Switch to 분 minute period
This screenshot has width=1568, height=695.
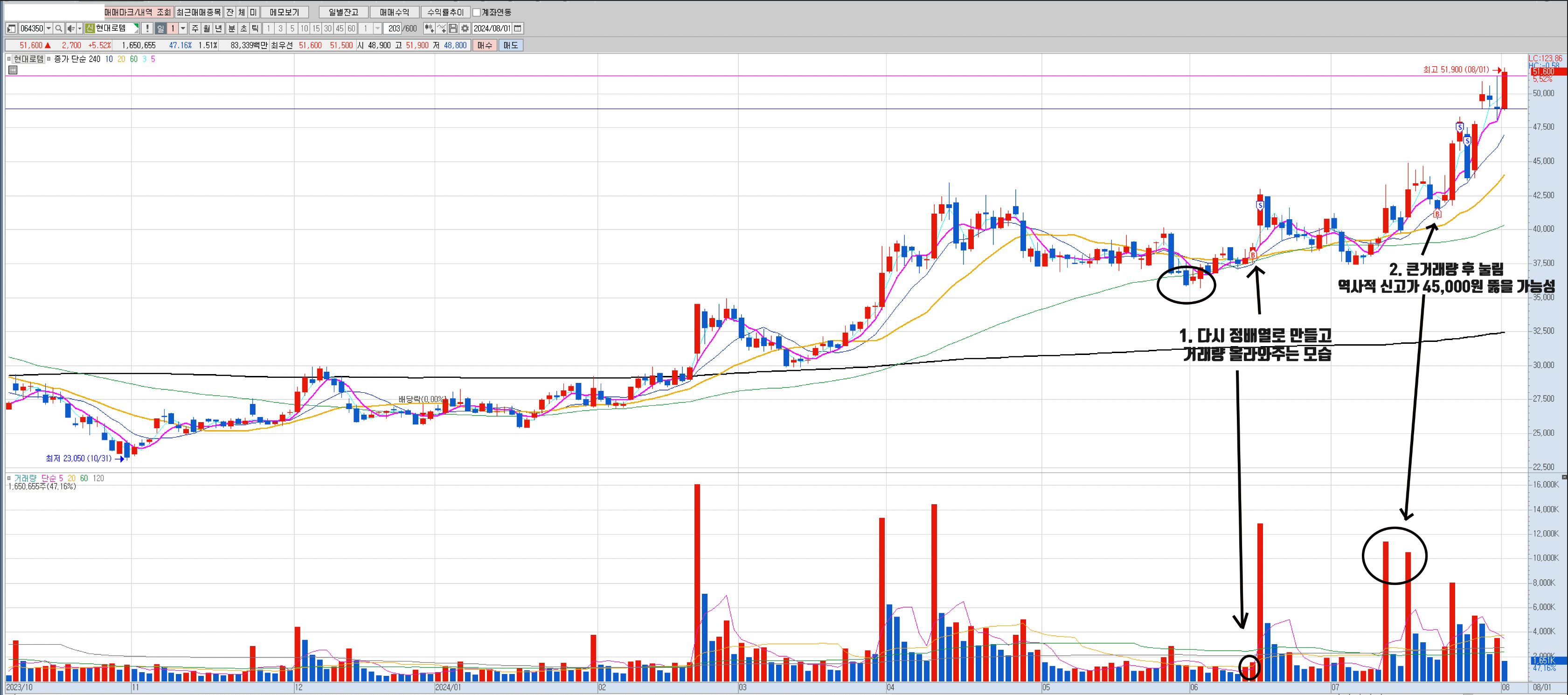231,28
